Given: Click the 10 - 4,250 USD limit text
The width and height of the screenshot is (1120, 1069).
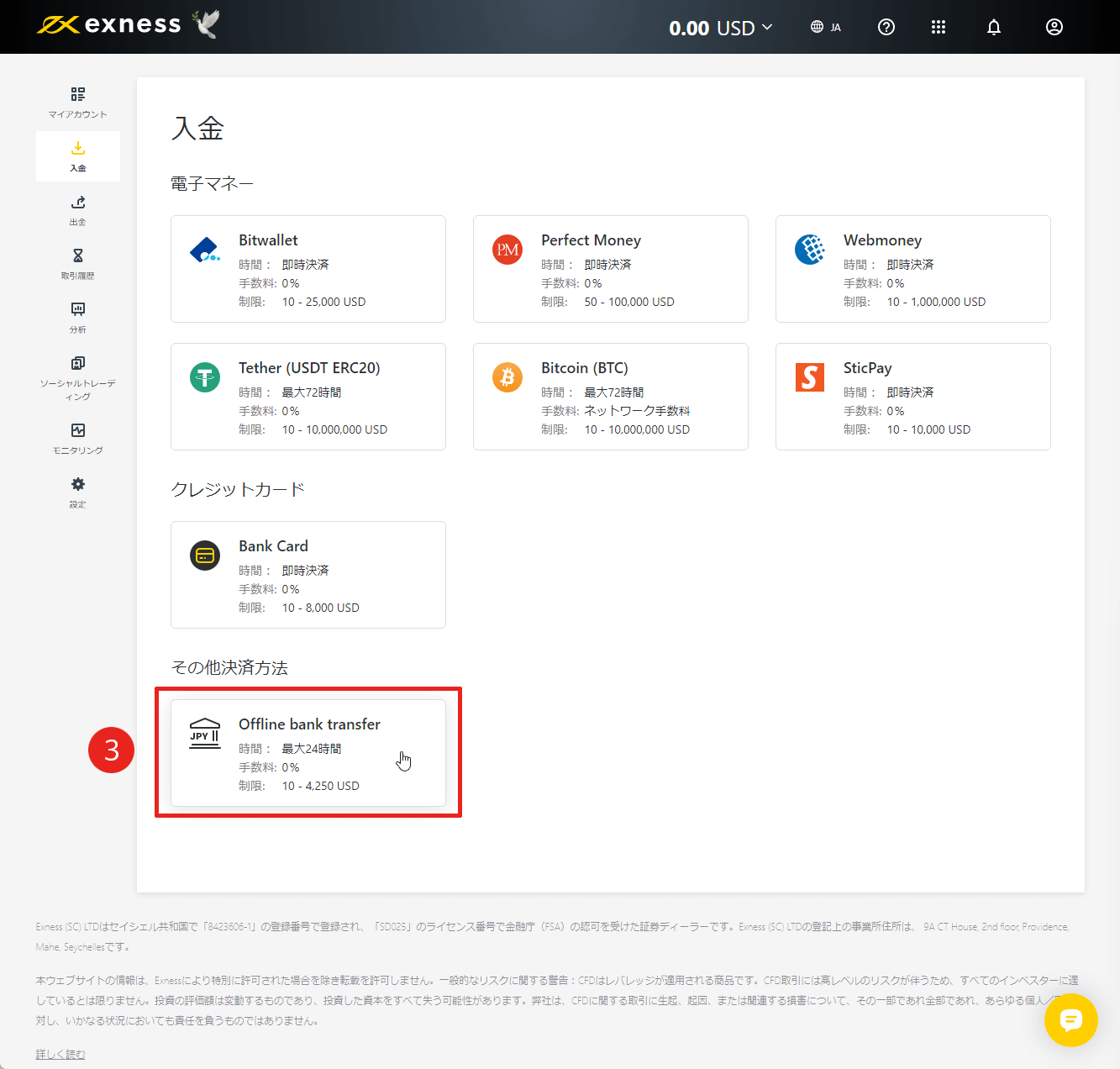Looking at the screenshot, I should 320,786.
